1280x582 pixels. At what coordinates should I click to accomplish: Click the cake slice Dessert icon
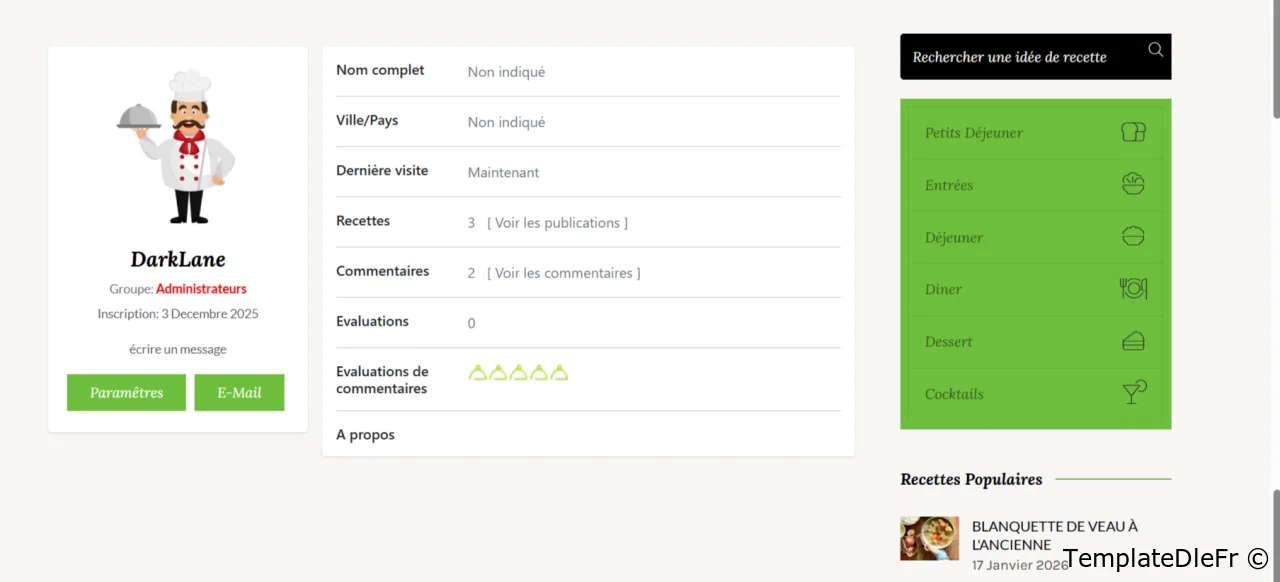[1132, 341]
